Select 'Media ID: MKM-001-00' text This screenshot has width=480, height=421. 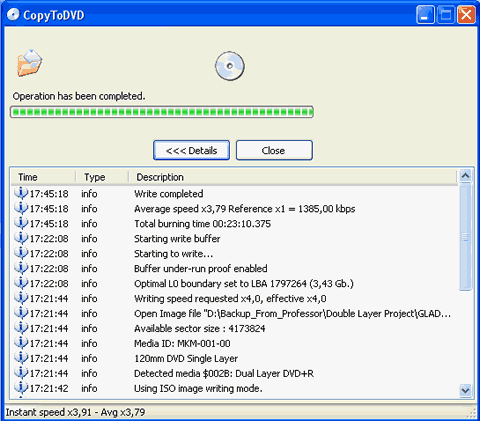pos(182,344)
